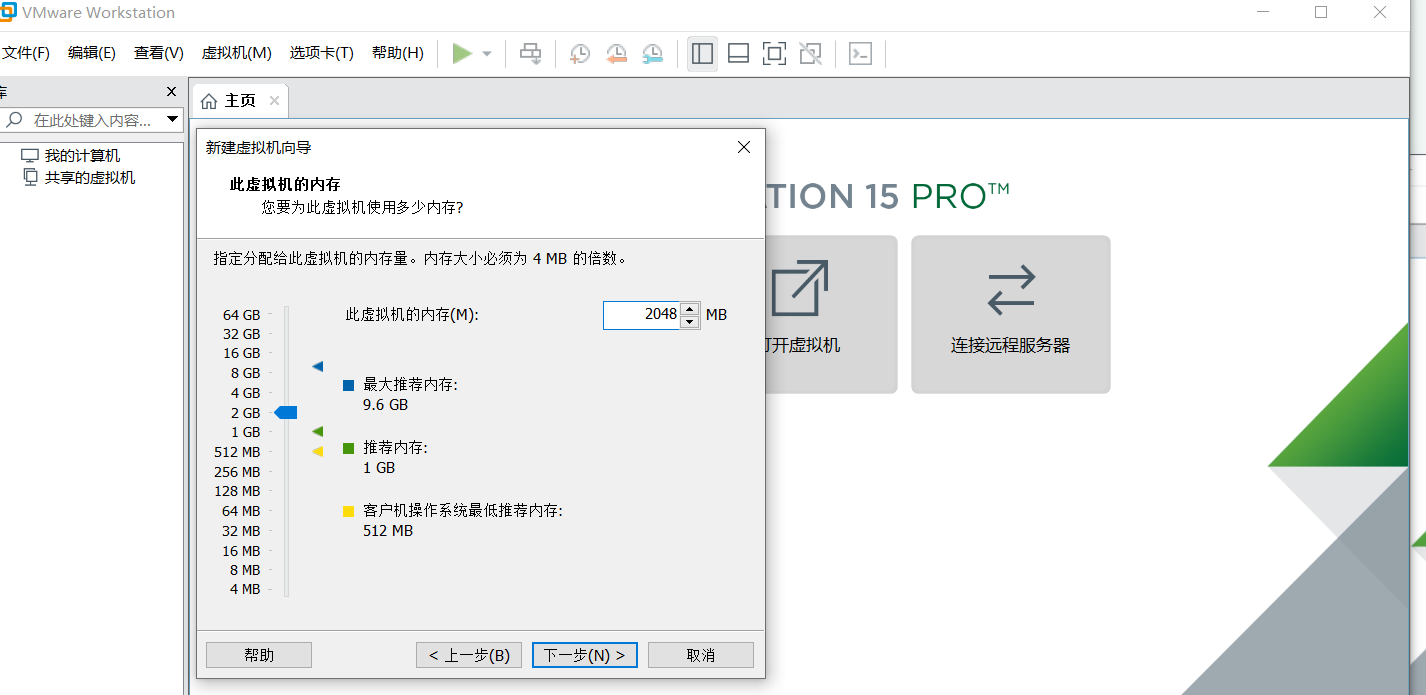This screenshot has height=695, width=1426.
Task: Toggle the thumbnail bar view icon
Action: tap(739, 53)
